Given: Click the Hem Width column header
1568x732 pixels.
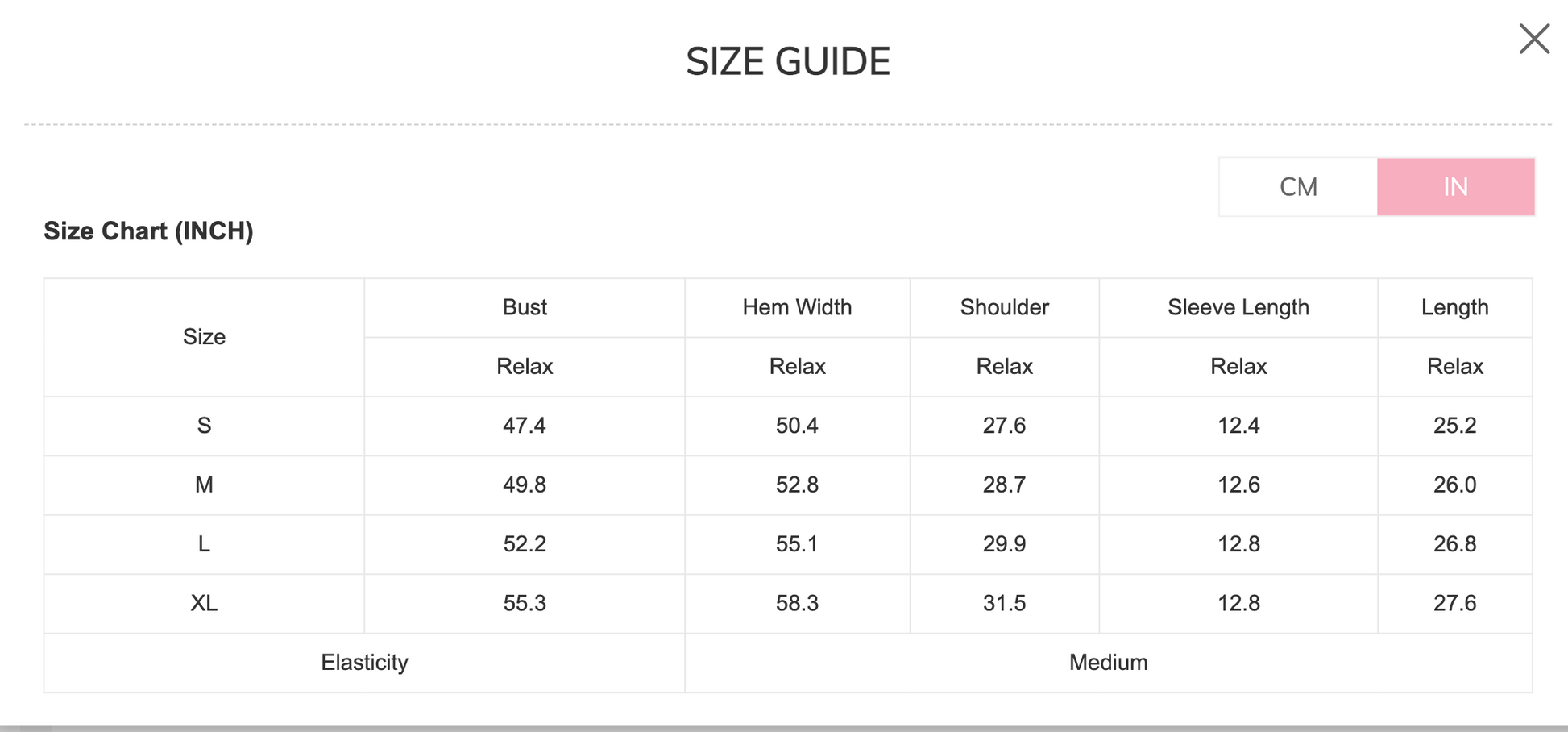Looking at the screenshot, I should coord(796,307).
